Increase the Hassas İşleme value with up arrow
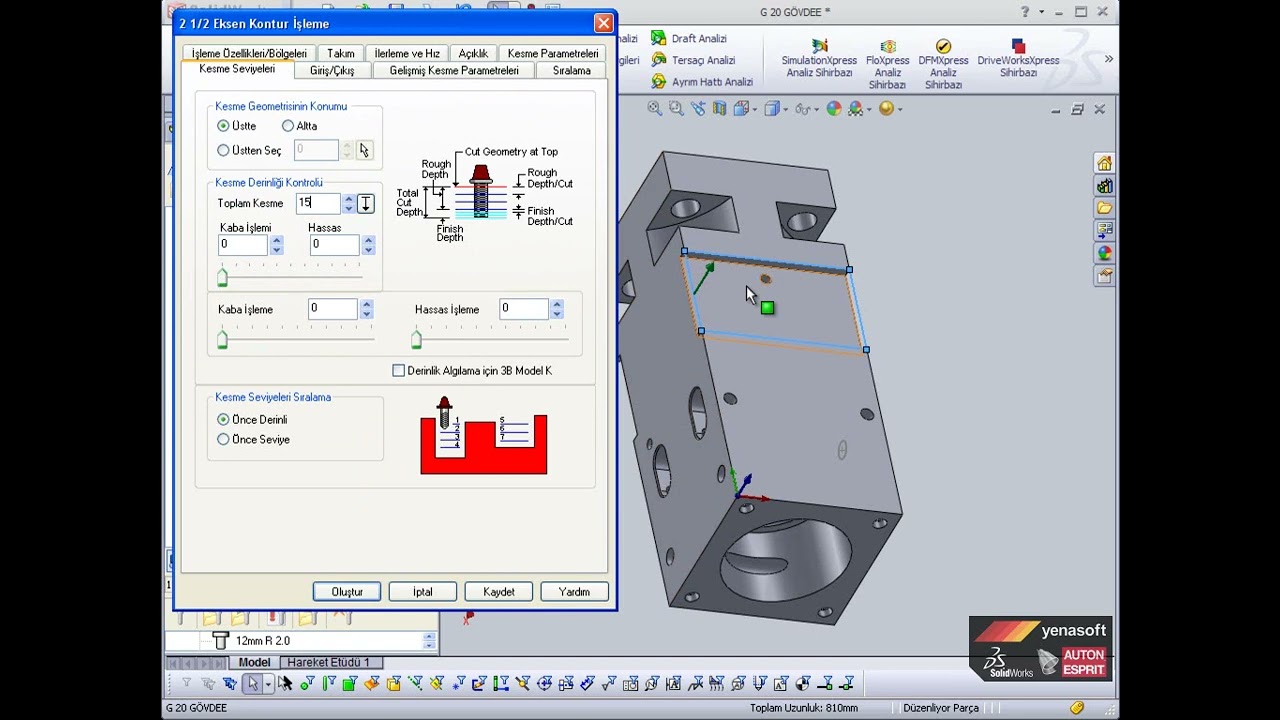The image size is (1280, 720). (x=557, y=304)
